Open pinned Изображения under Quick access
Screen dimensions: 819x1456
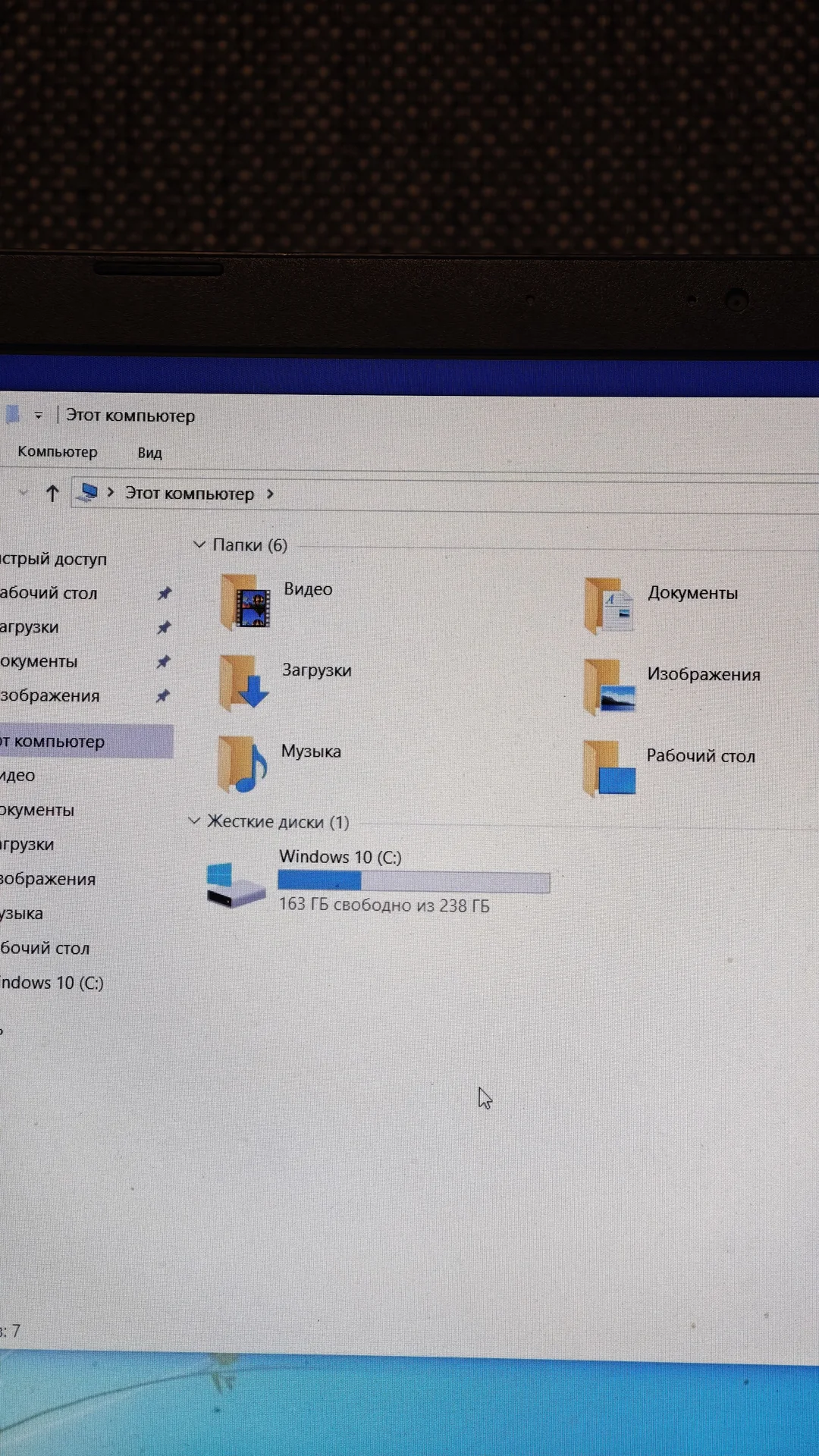[50, 695]
